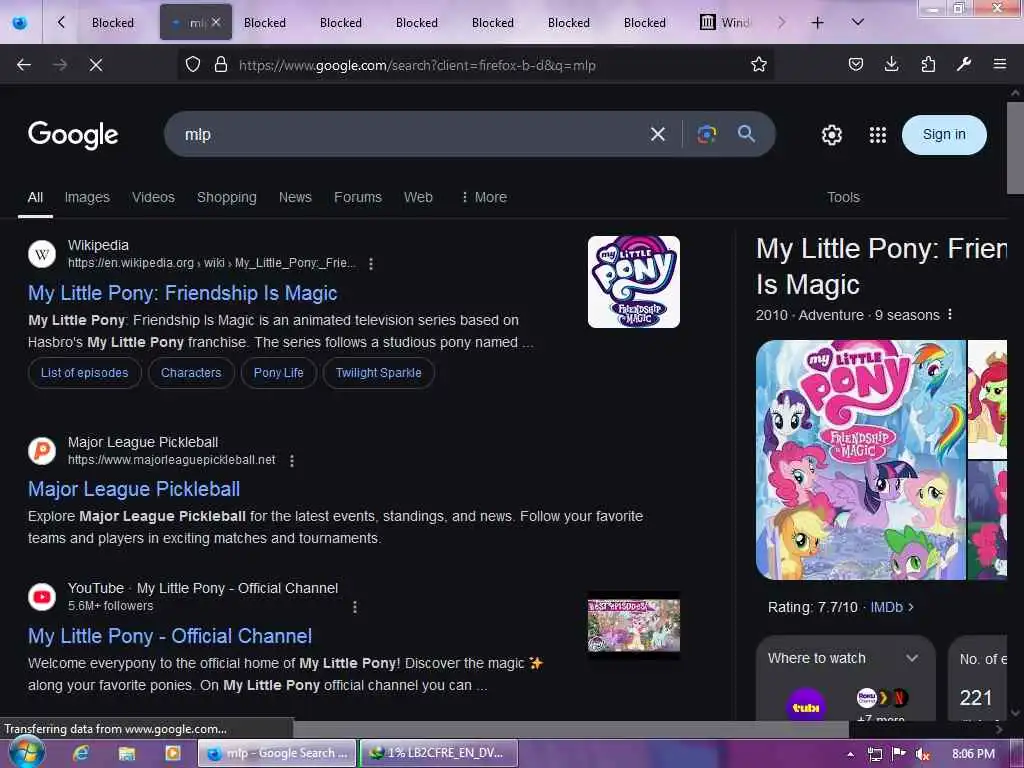Click the Google logo
1024x768 pixels.
73,135
